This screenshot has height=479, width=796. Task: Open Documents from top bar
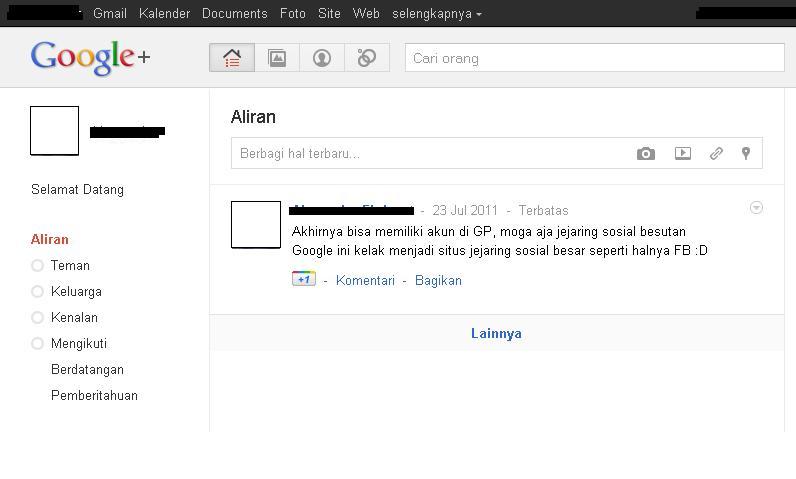coord(235,14)
